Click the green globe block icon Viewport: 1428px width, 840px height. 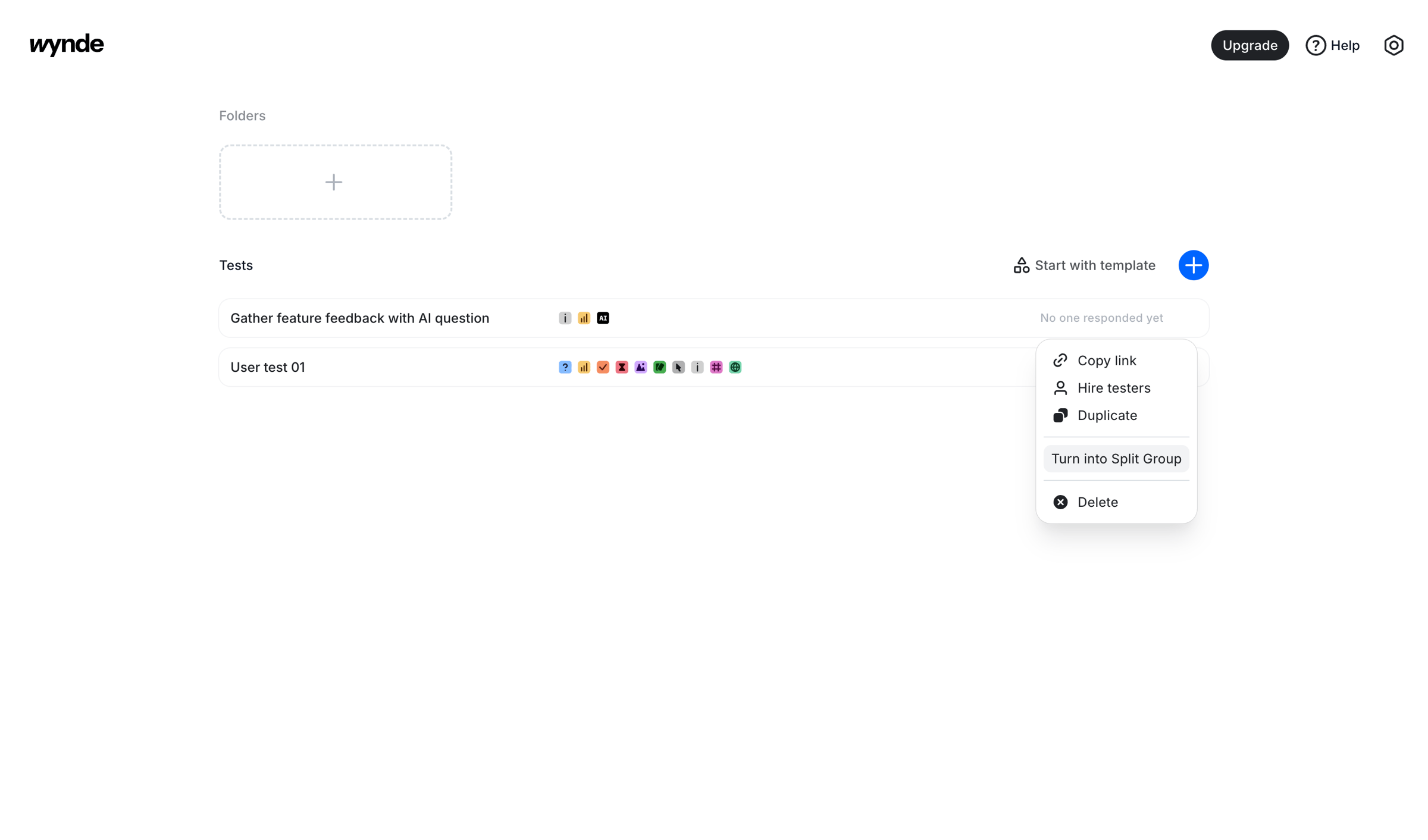tap(735, 367)
